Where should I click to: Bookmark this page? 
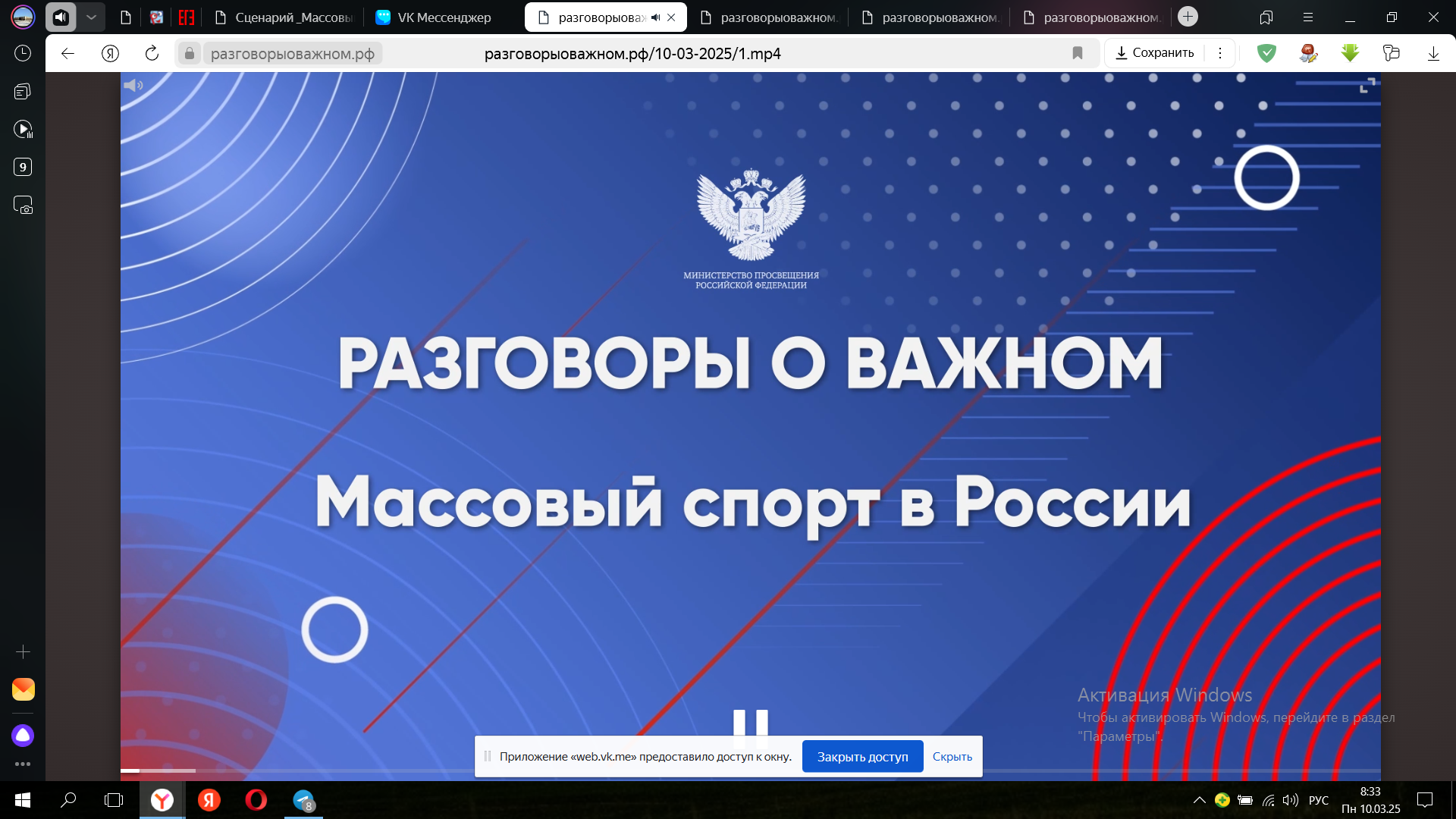pos(1077,53)
